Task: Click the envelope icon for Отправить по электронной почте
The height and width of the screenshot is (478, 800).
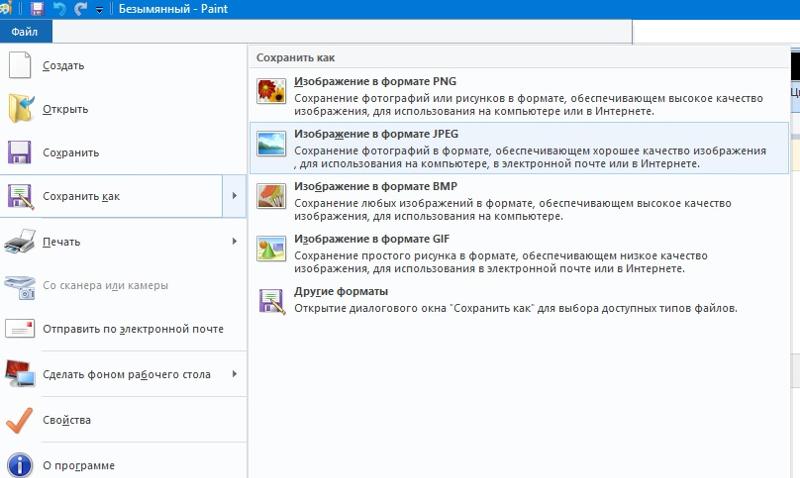Action: click(20, 329)
